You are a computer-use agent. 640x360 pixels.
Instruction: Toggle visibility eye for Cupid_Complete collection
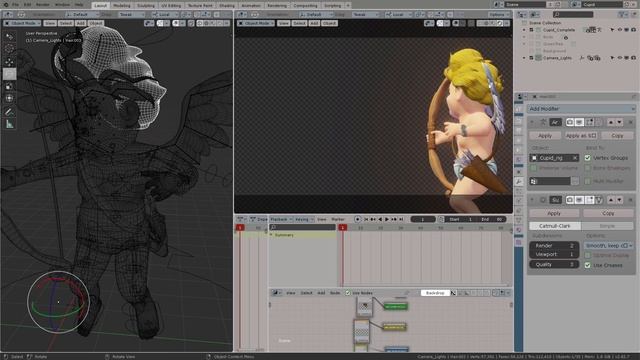(620, 30)
